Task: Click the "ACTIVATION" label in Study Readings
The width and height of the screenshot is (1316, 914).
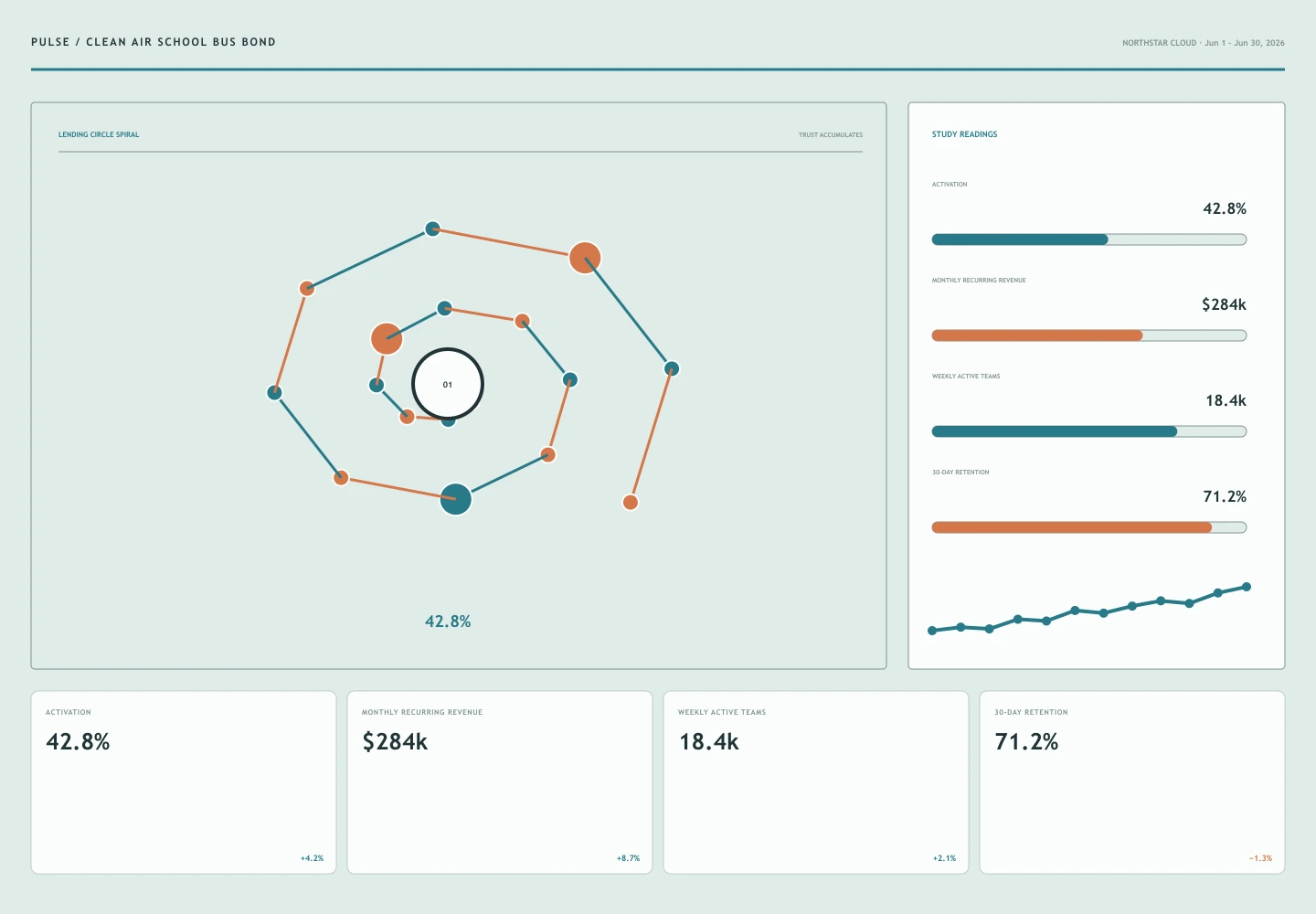Action: point(950,185)
